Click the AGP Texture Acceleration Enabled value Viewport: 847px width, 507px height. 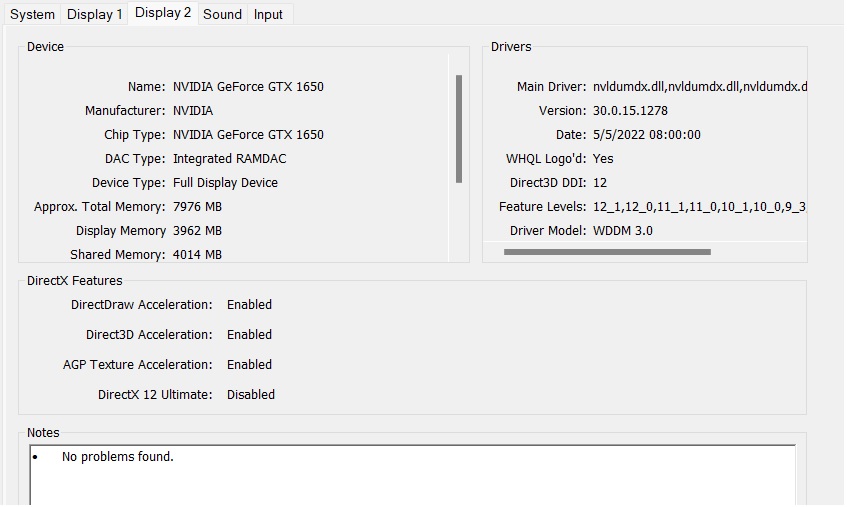tap(249, 364)
